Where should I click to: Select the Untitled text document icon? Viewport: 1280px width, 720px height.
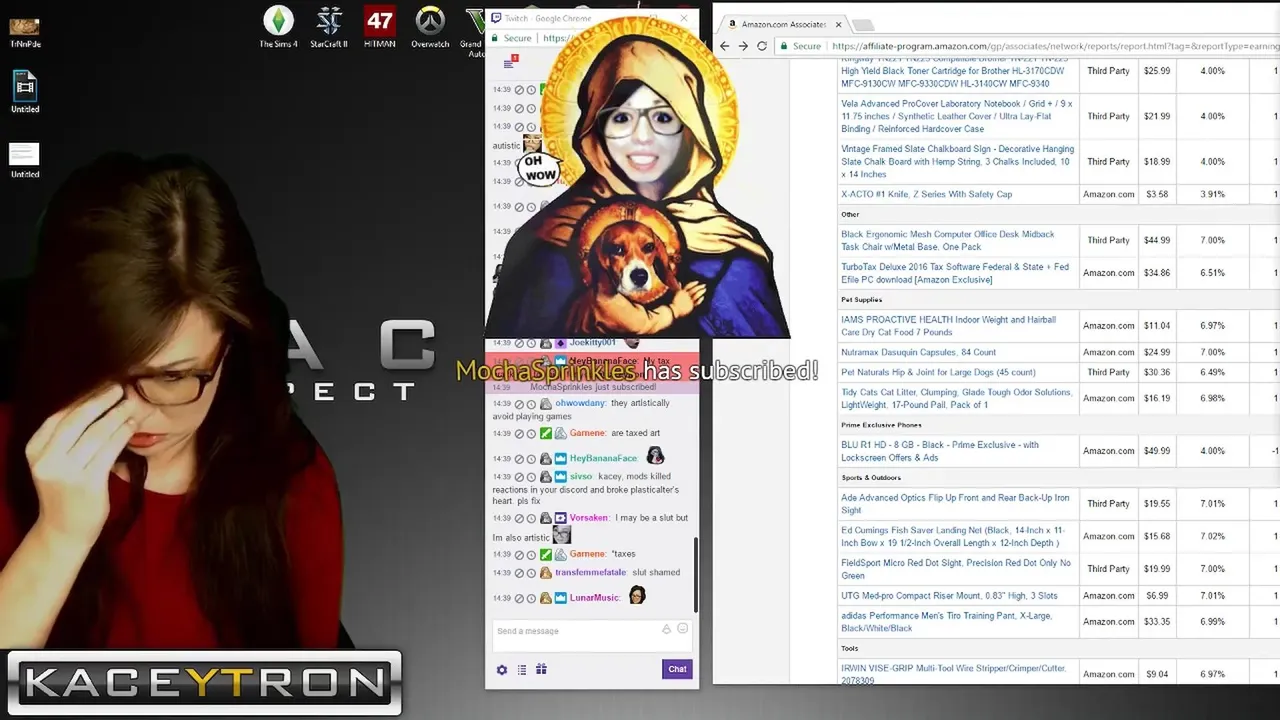click(x=25, y=160)
